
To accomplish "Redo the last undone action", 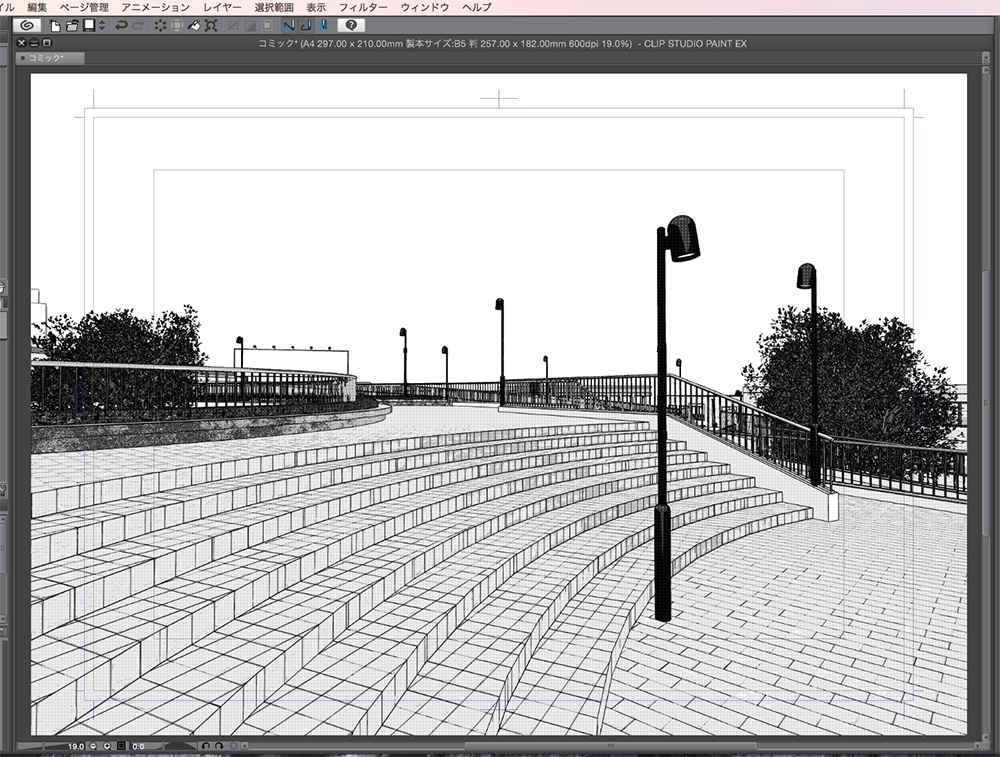I will (138, 26).
